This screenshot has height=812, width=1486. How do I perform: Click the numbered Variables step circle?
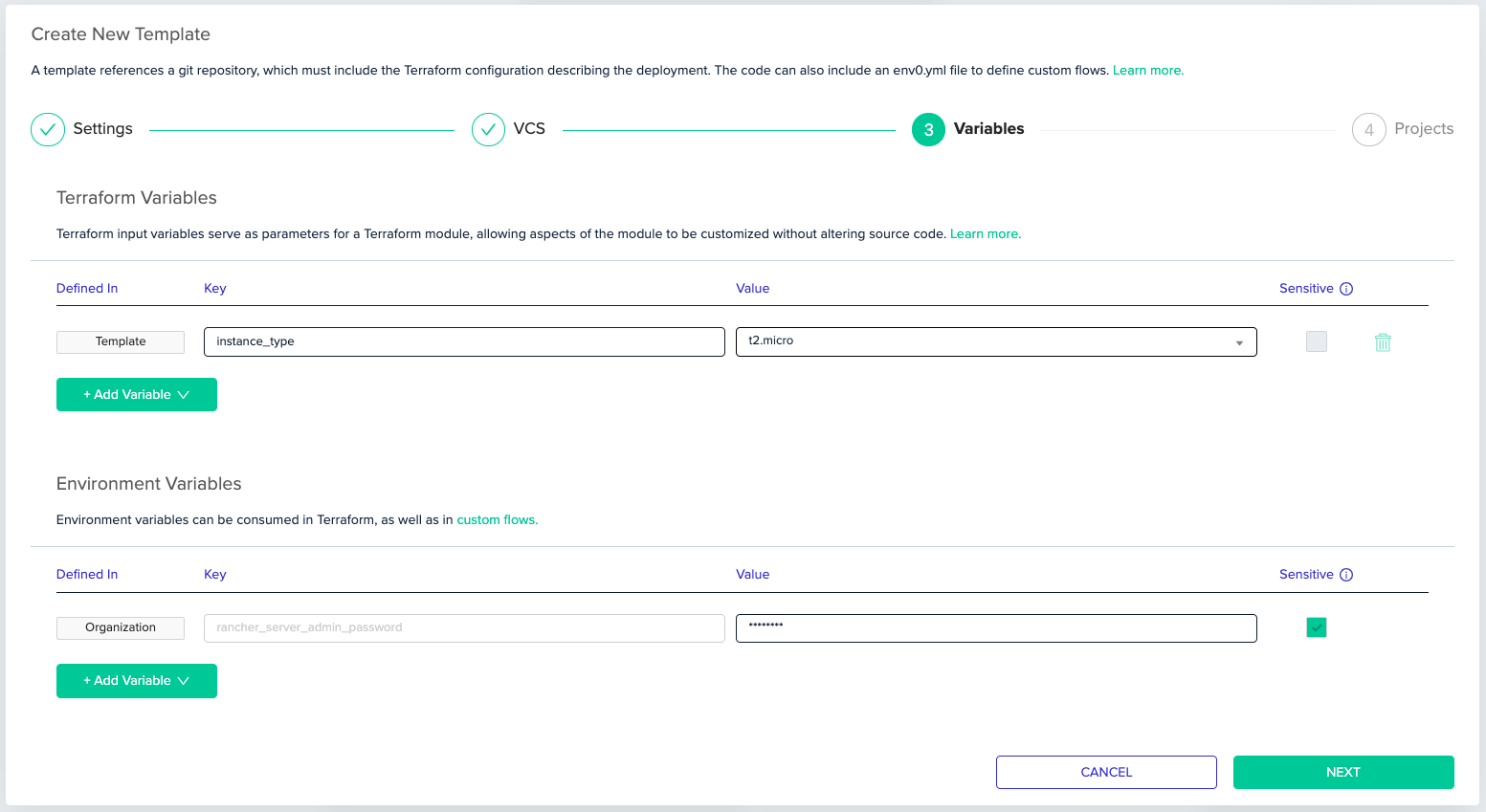pos(927,128)
